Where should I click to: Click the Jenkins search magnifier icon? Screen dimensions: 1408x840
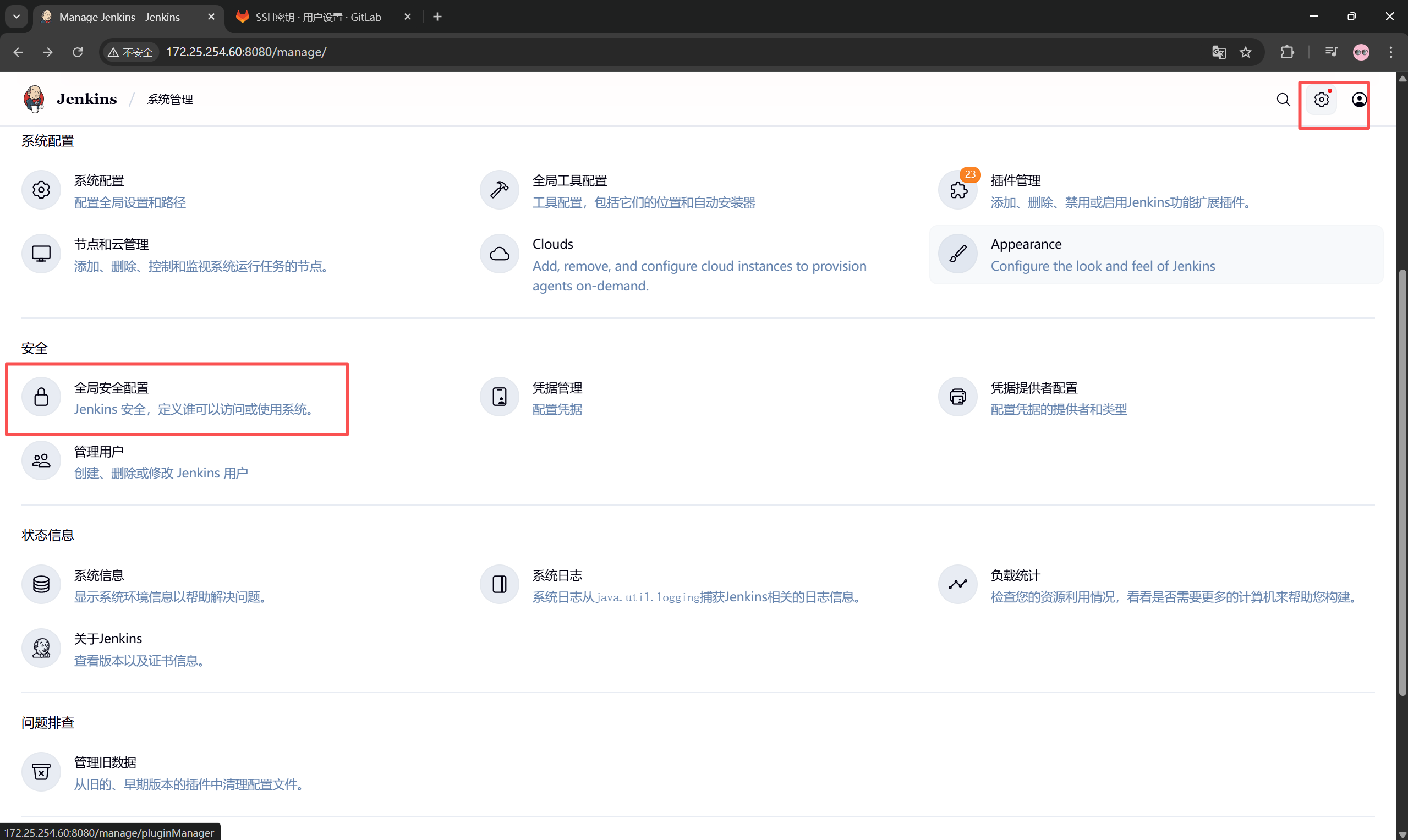[1284, 100]
